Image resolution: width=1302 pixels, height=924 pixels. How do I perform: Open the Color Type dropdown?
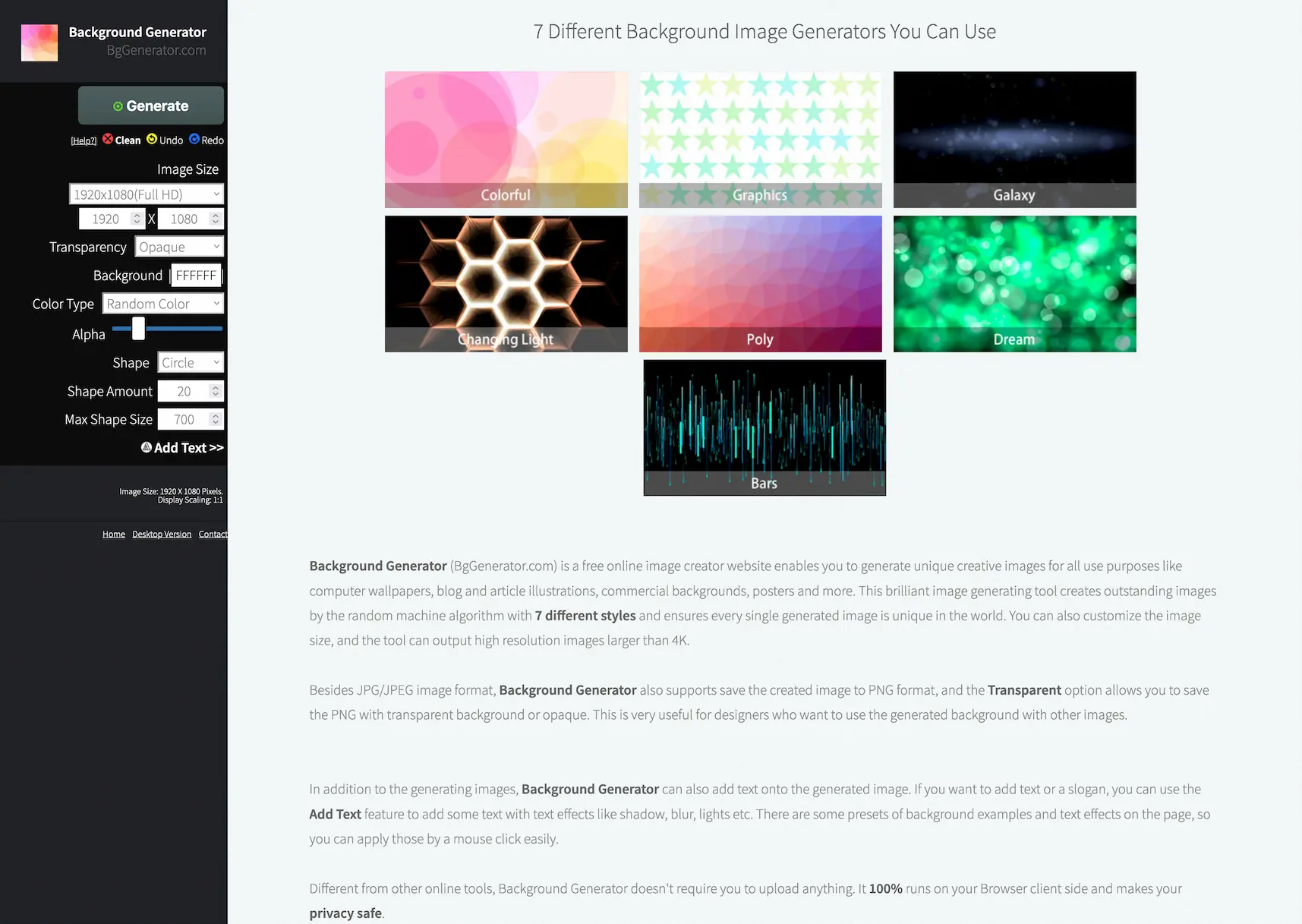pyautogui.click(x=162, y=303)
